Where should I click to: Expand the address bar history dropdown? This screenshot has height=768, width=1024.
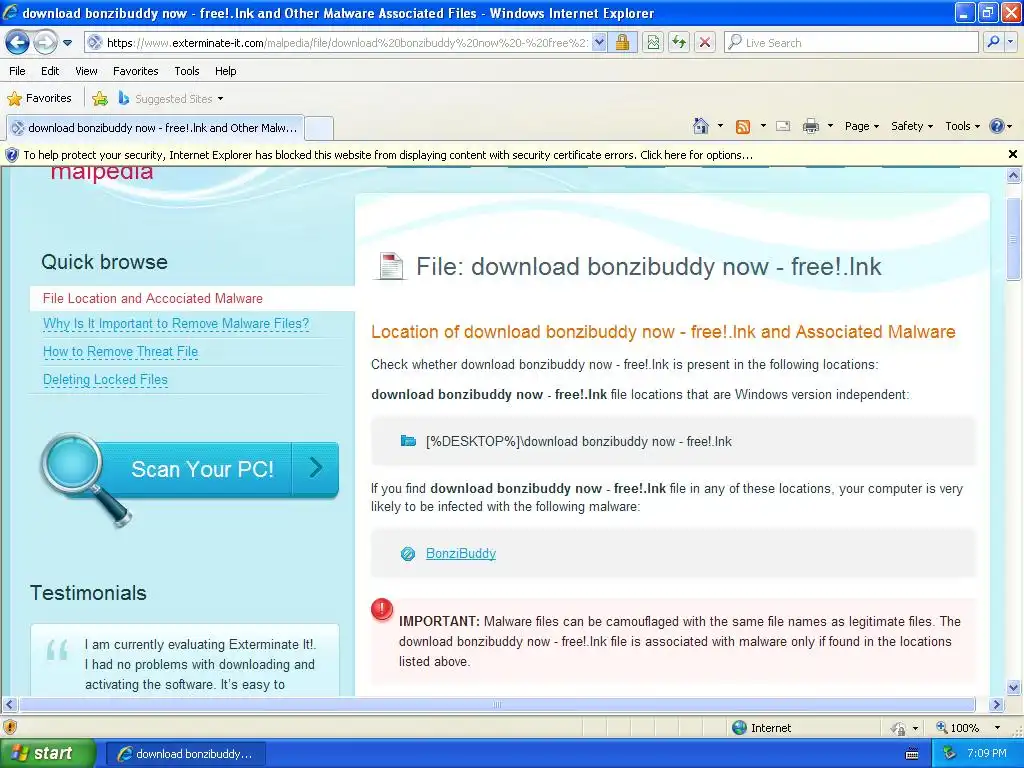599,43
